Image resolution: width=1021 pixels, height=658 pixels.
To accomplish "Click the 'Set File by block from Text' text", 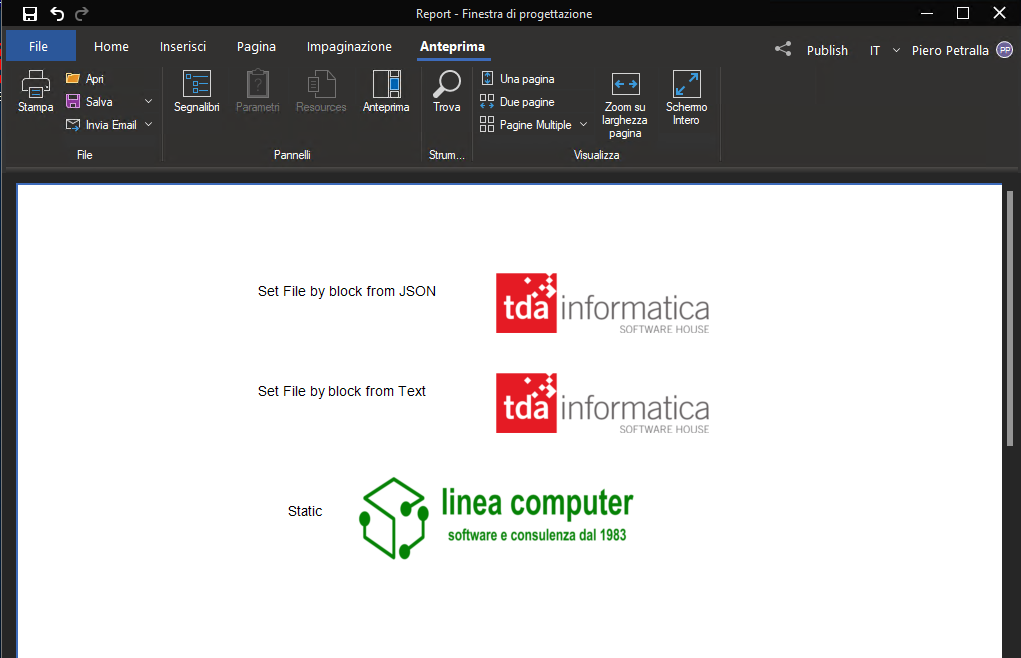I will coord(342,391).
